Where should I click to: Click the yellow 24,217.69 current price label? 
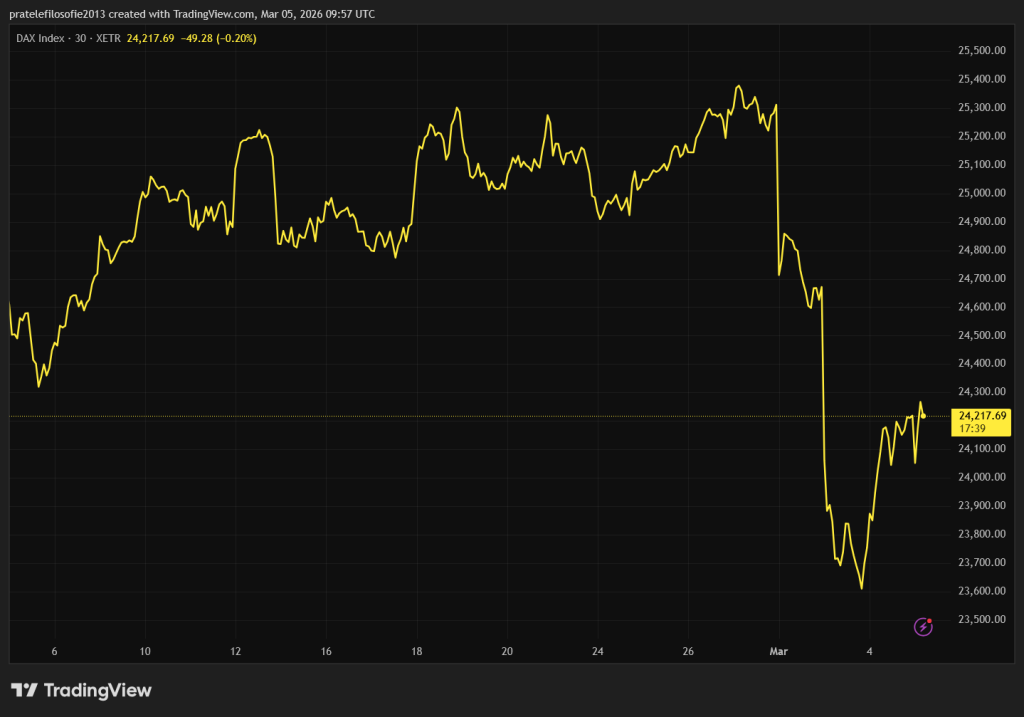(982, 415)
